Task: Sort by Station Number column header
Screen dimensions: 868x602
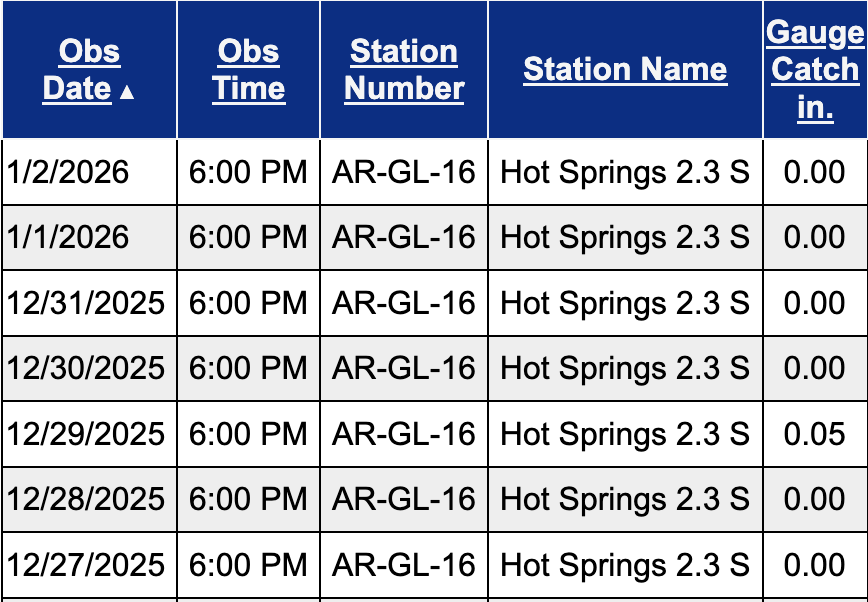Action: tap(404, 69)
